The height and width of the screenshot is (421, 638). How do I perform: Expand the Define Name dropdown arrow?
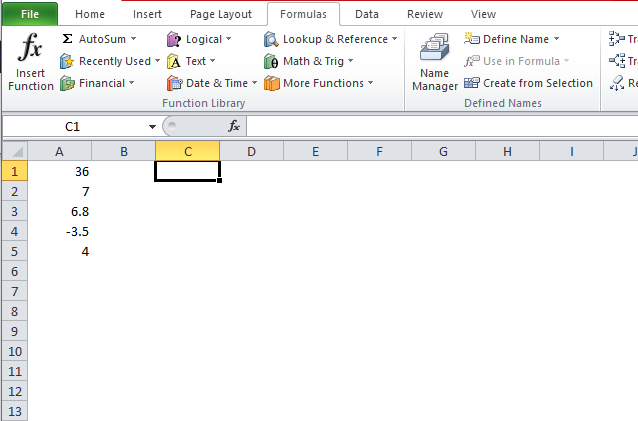pos(556,39)
